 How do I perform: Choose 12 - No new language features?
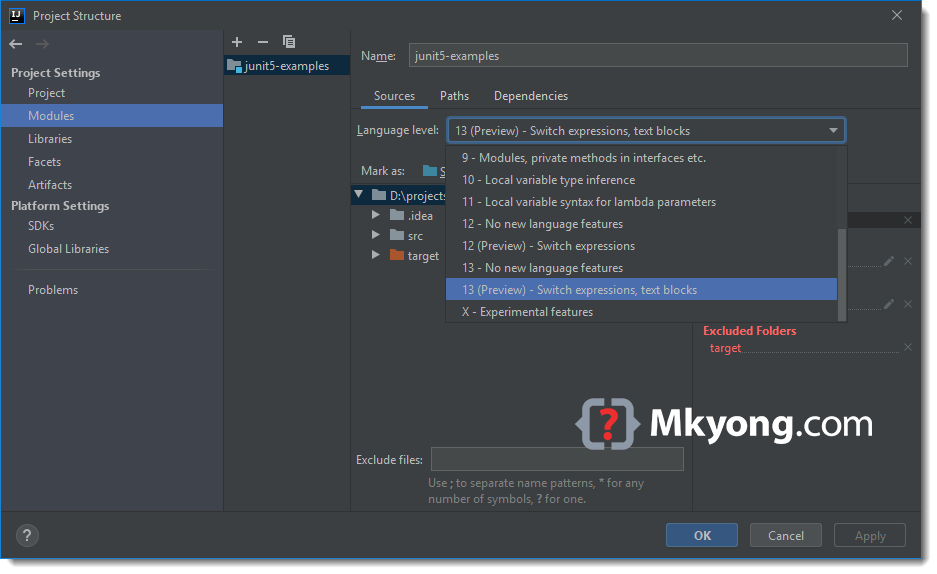pos(641,224)
